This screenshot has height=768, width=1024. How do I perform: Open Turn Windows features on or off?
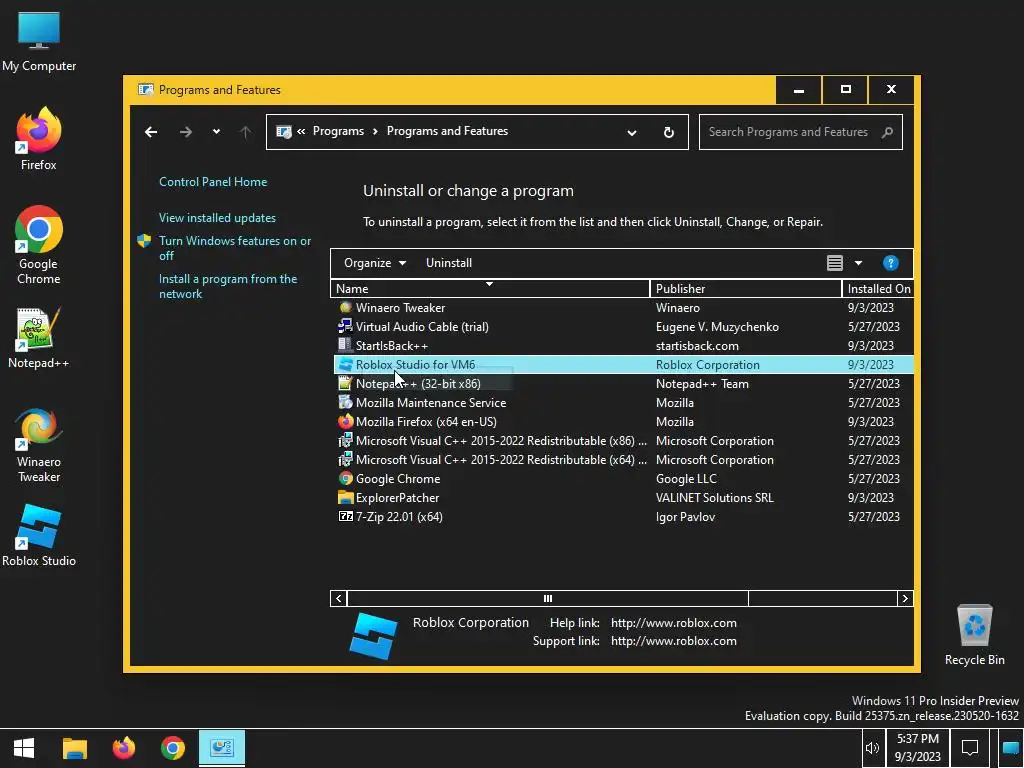click(235, 248)
